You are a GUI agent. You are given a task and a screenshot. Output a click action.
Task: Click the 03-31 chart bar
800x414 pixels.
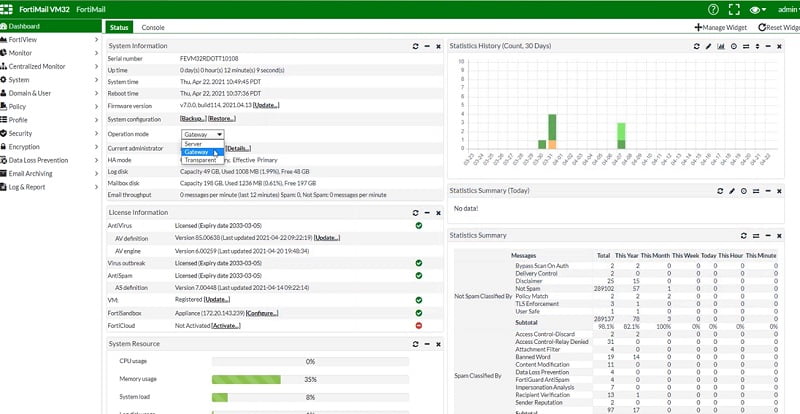pyautogui.click(x=552, y=132)
